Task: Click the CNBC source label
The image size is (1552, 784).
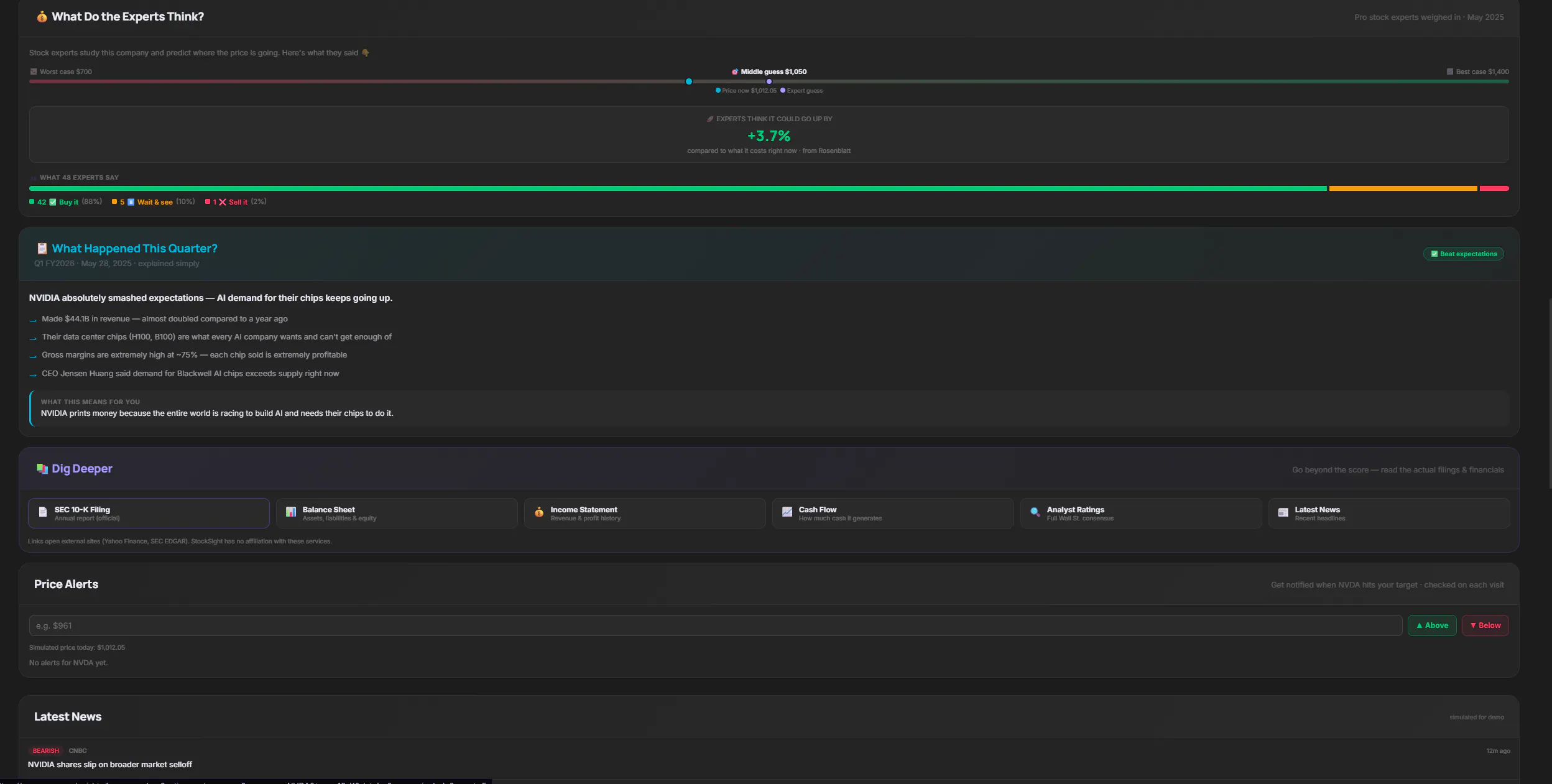Action: (x=78, y=751)
